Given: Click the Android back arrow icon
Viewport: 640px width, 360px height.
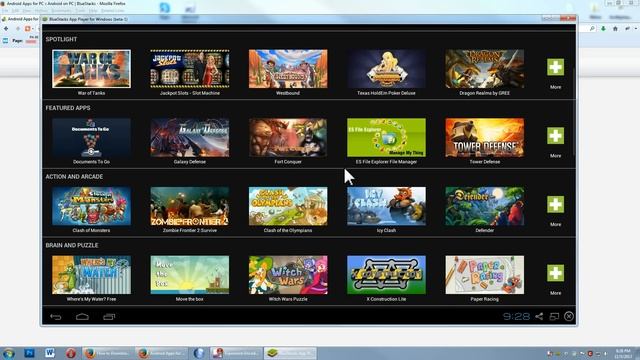Looking at the screenshot, I should [56, 317].
